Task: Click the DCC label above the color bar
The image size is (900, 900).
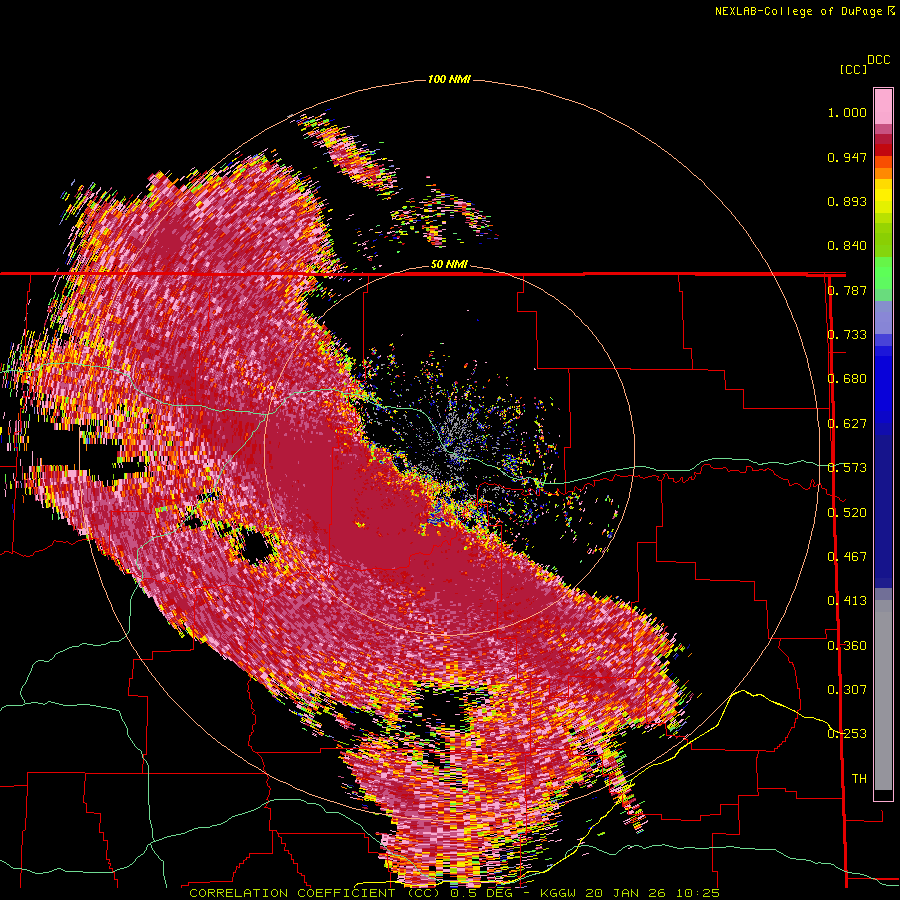Action: pyautogui.click(x=879, y=60)
